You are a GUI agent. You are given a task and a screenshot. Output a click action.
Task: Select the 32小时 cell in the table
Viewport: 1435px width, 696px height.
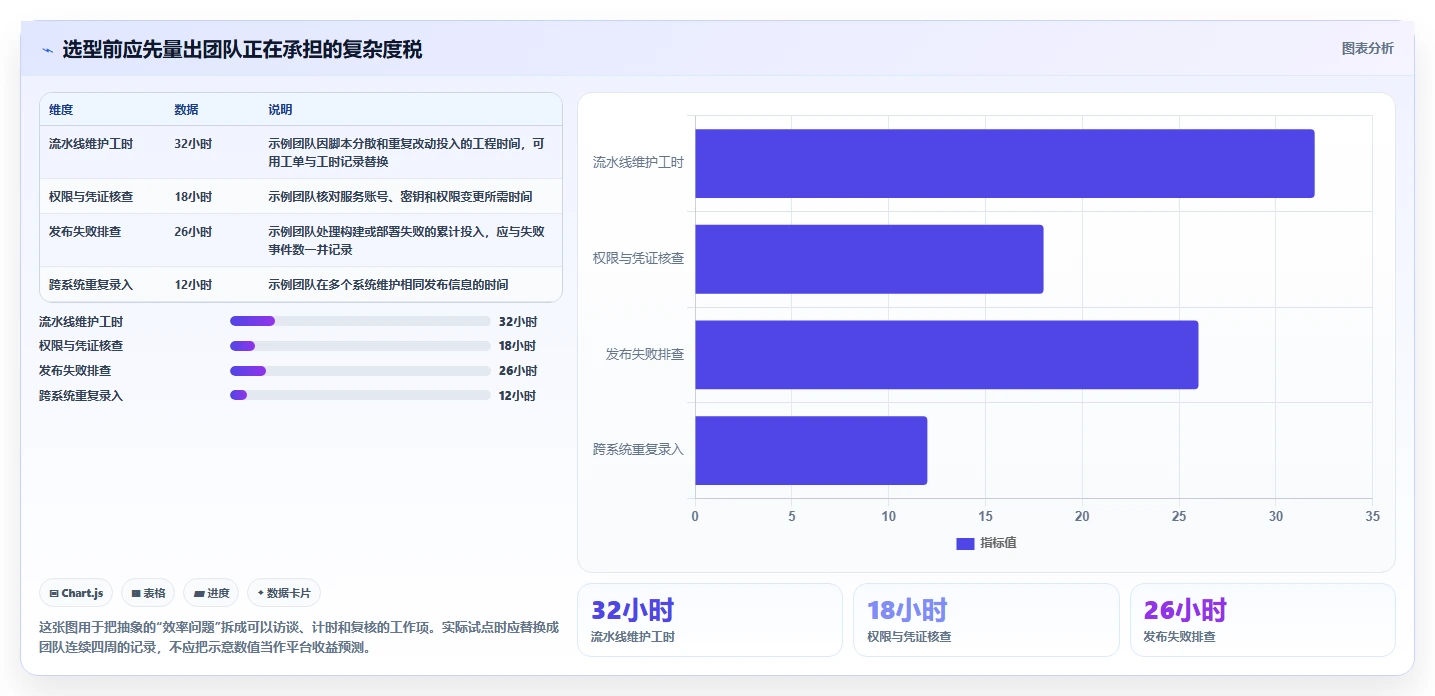point(193,144)
